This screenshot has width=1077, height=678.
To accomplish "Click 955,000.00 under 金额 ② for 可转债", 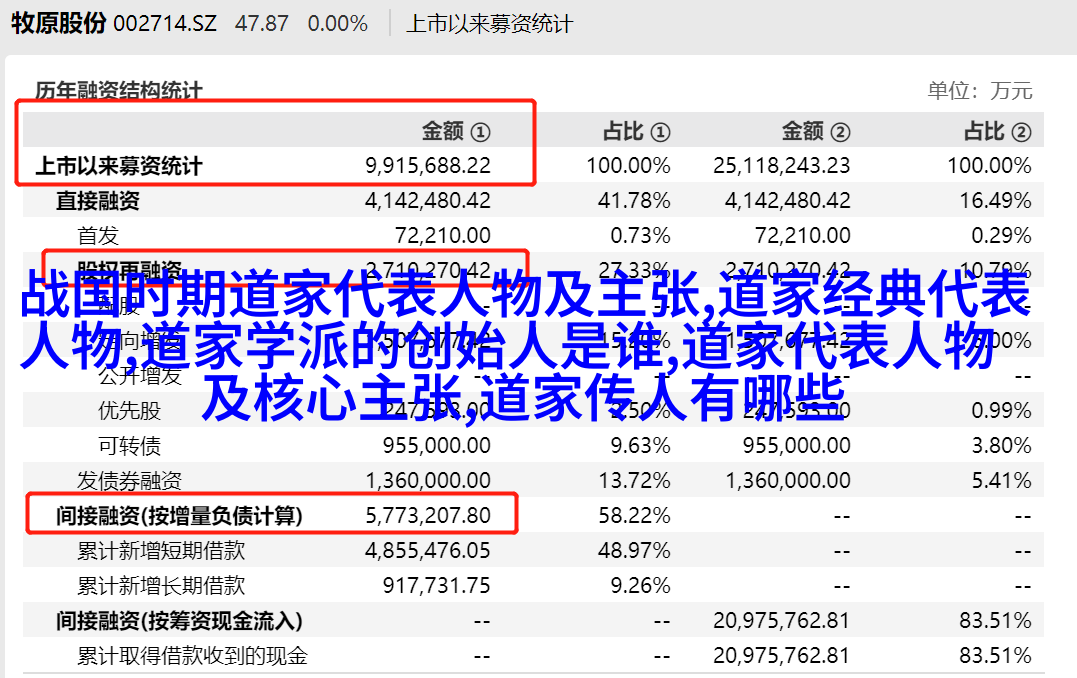I will (x=797, y=446).
